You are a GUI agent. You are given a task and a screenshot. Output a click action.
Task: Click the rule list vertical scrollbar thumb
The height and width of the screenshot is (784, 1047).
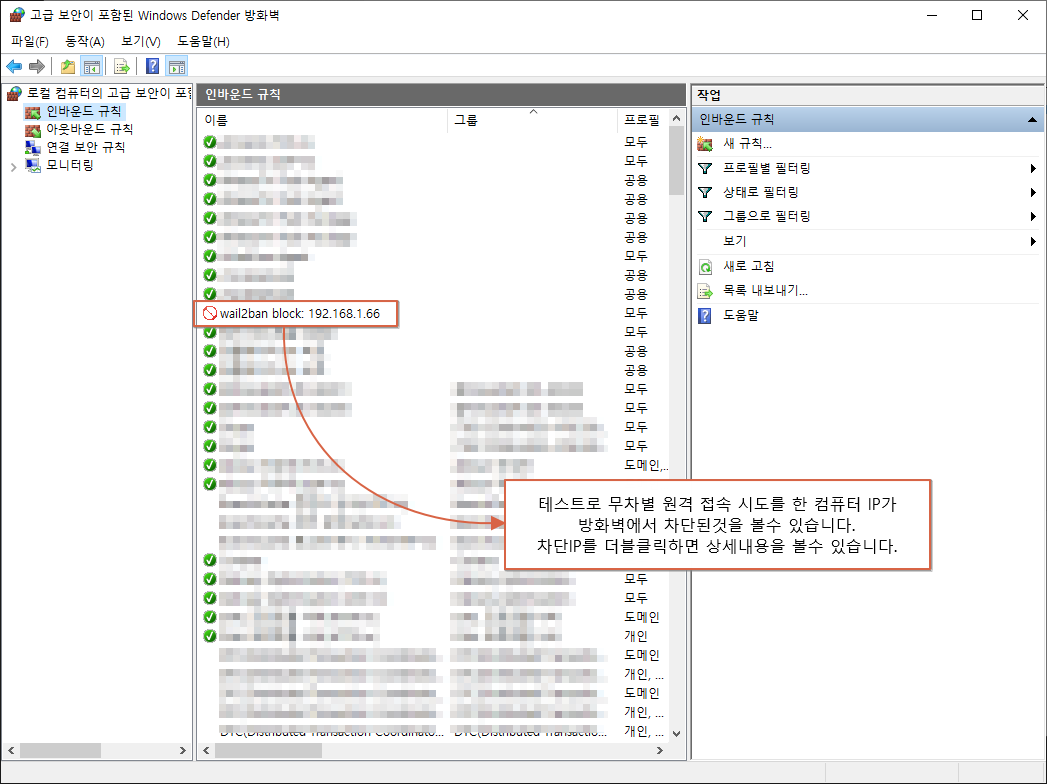(676, 162)
